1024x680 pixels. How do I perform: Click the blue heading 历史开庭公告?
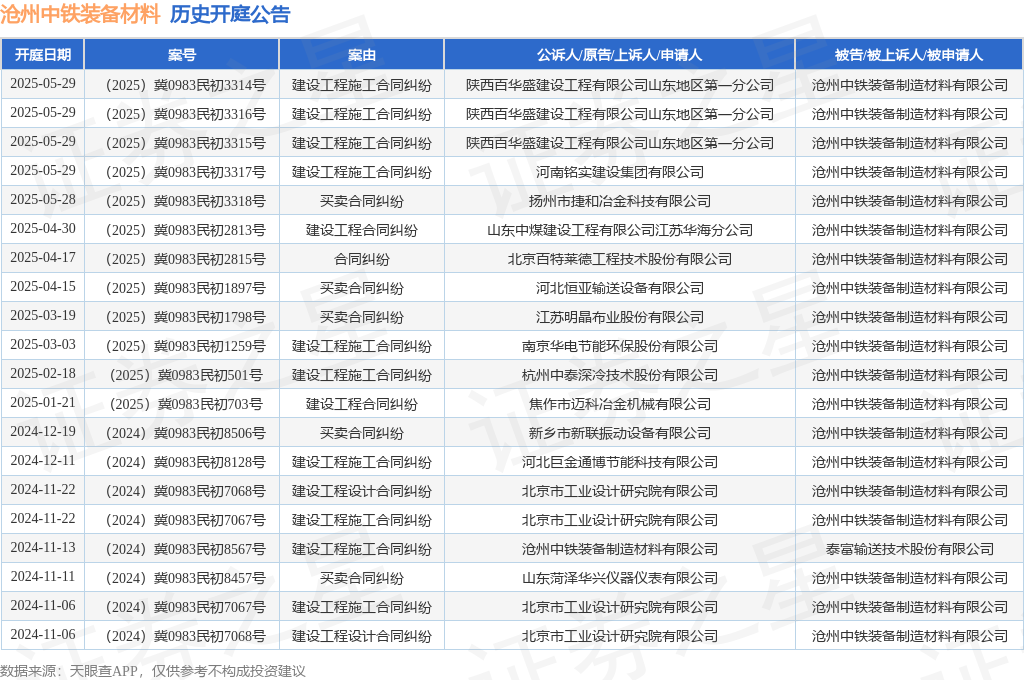pyautogui.click(x=230, y=14)
